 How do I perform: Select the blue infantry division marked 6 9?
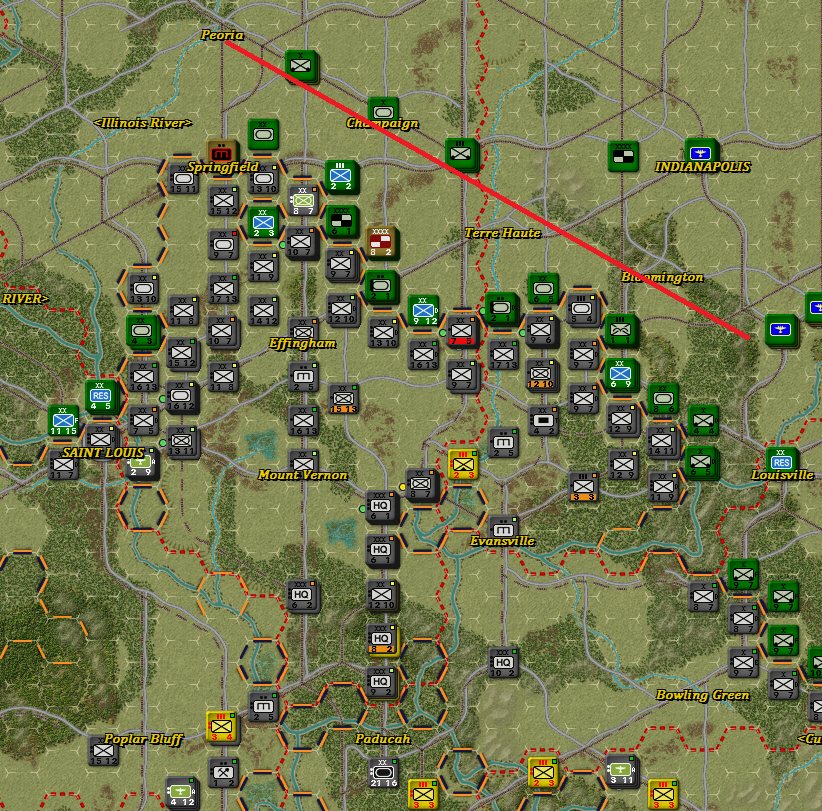point(621,374)
